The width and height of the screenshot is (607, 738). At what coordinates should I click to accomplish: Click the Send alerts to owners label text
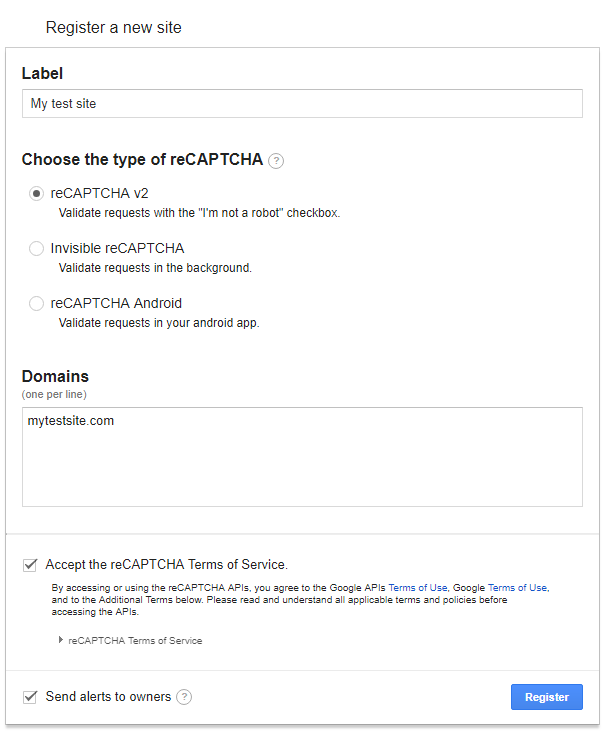pyautogui.click(x=108, y=697)
